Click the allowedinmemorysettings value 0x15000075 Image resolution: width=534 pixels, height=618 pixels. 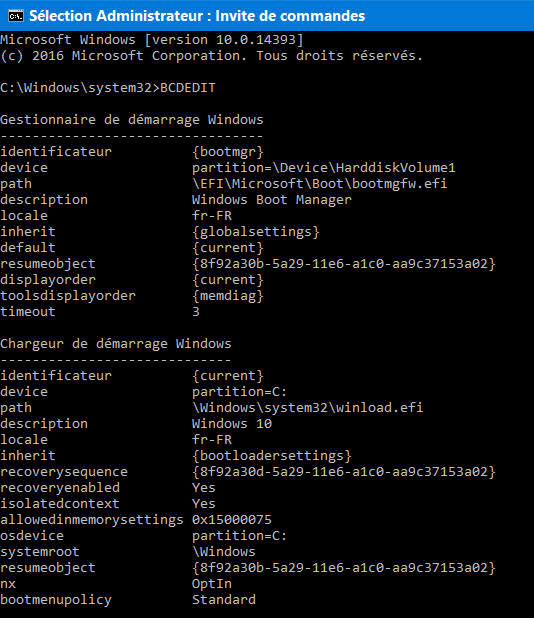[232, 519]
